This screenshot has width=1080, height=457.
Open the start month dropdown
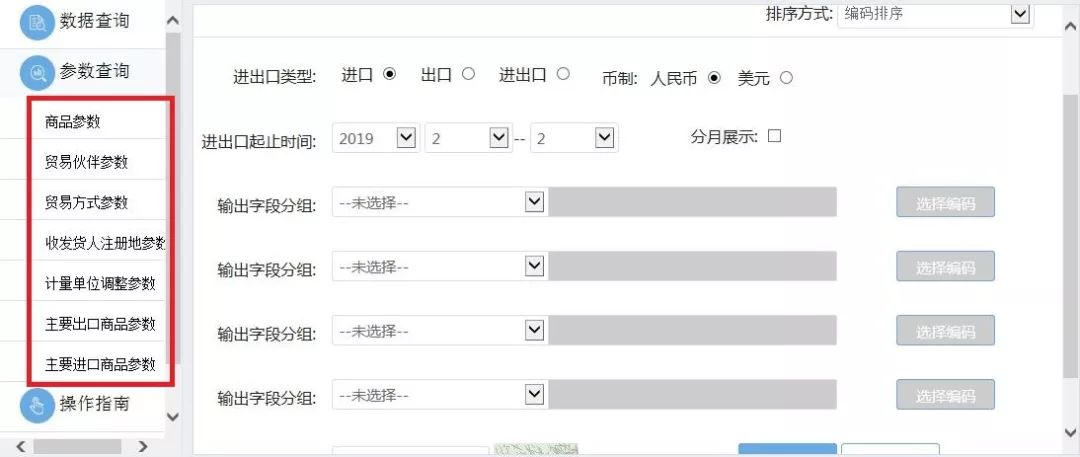coord(468,139)
